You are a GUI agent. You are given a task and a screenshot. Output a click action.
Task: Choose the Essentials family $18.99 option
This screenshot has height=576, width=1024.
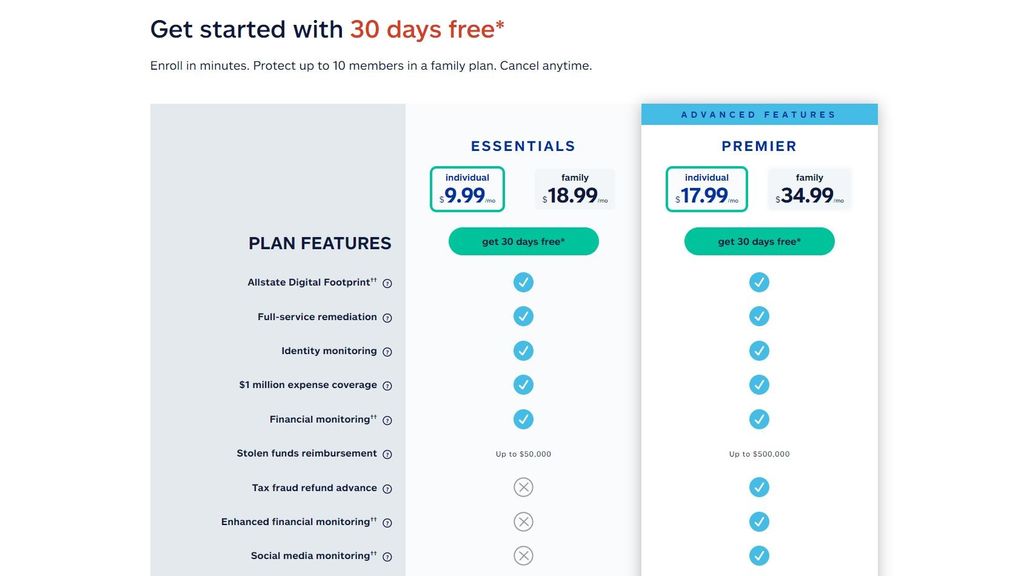(x=574, y=188)
